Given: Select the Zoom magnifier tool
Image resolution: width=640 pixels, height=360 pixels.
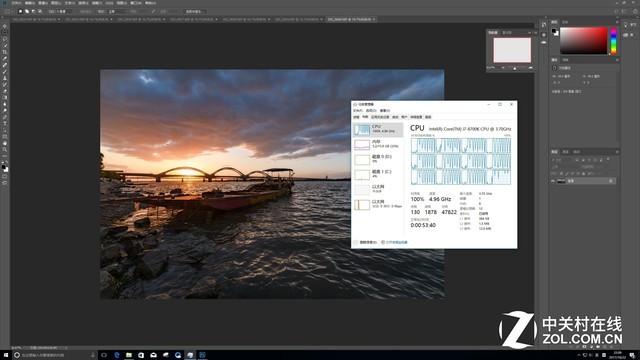Looking at the screenshot, I should click(x=5, y=150).
